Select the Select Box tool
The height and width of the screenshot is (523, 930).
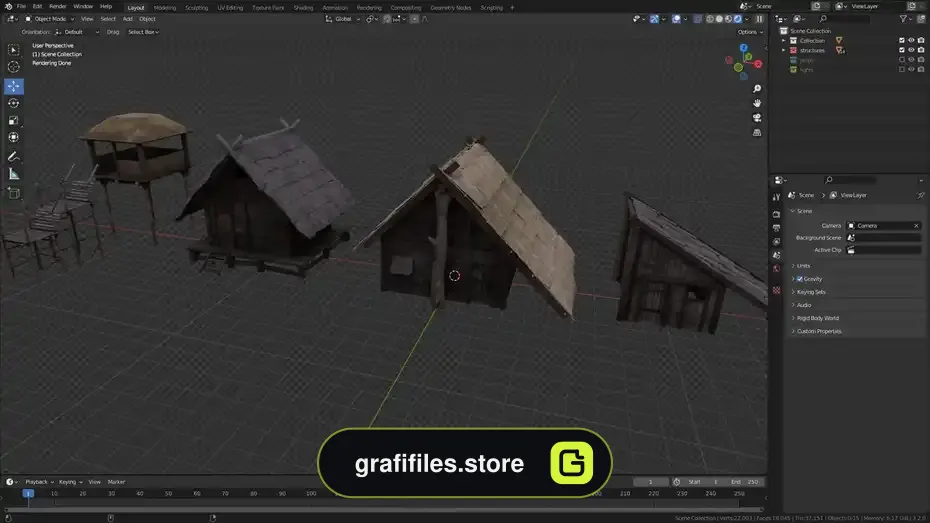[14, 50]
